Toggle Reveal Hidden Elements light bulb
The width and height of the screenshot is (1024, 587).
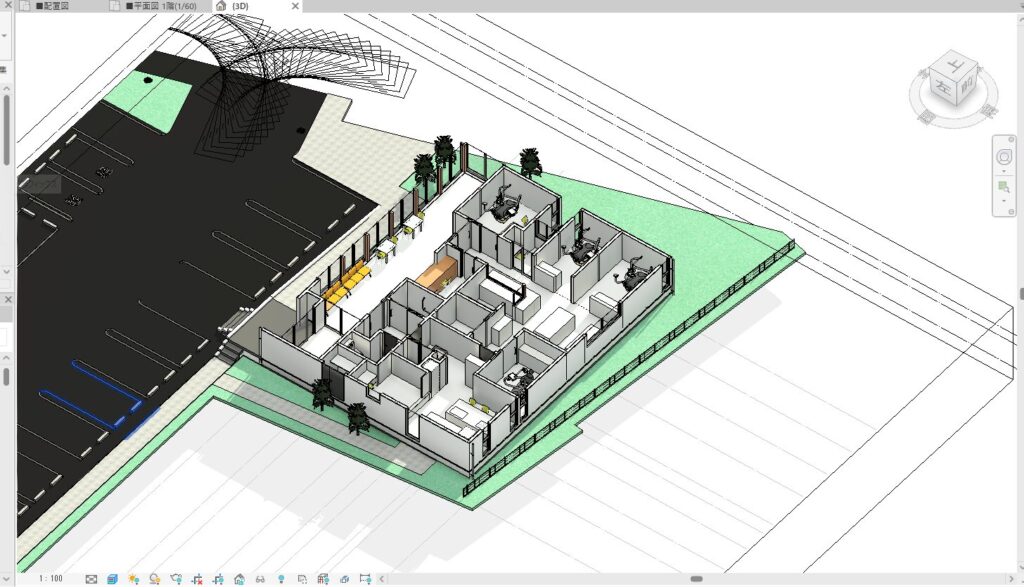(x=281, y=579)
